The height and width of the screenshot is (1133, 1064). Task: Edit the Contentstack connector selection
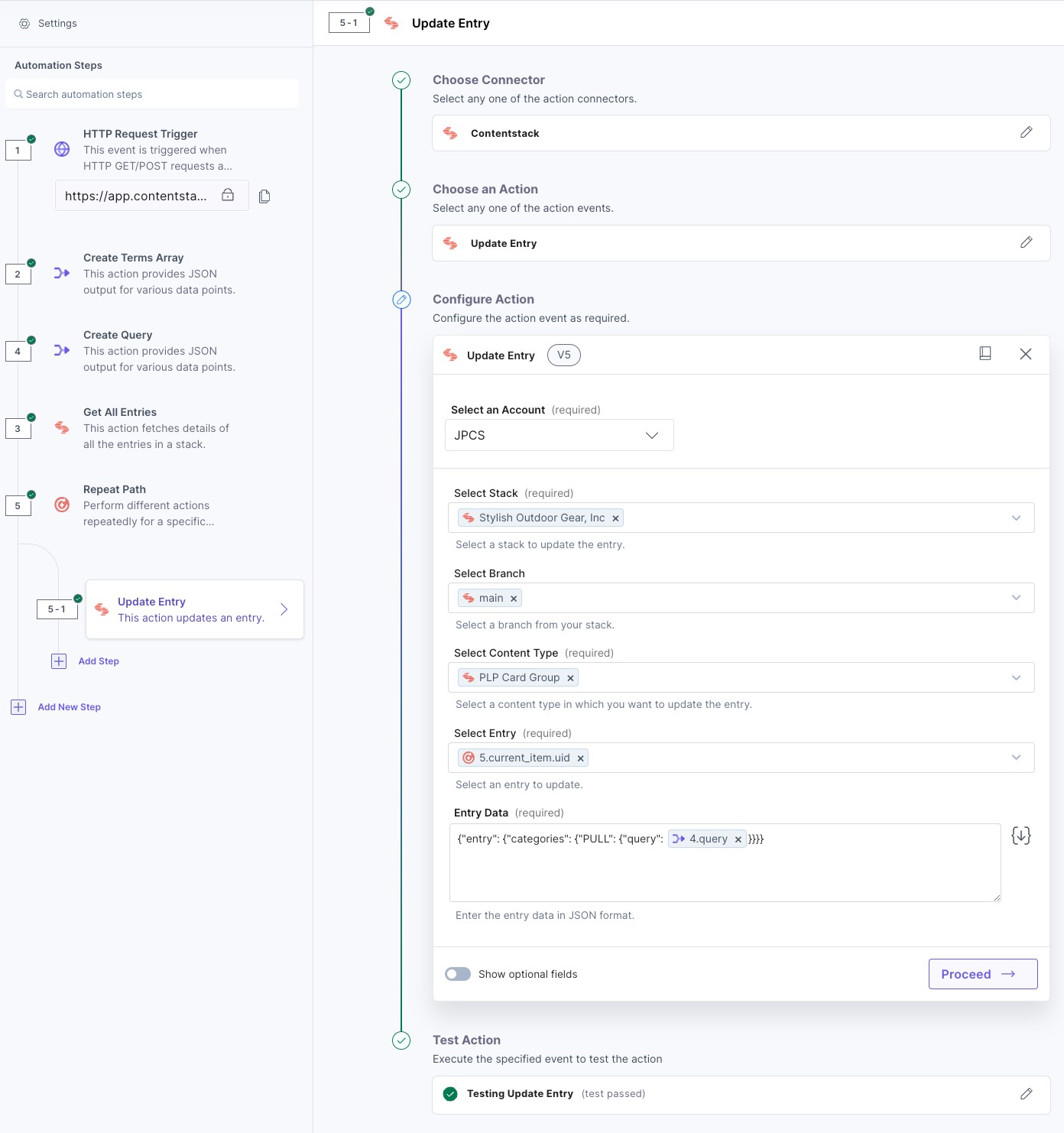tap(1026, 133)
